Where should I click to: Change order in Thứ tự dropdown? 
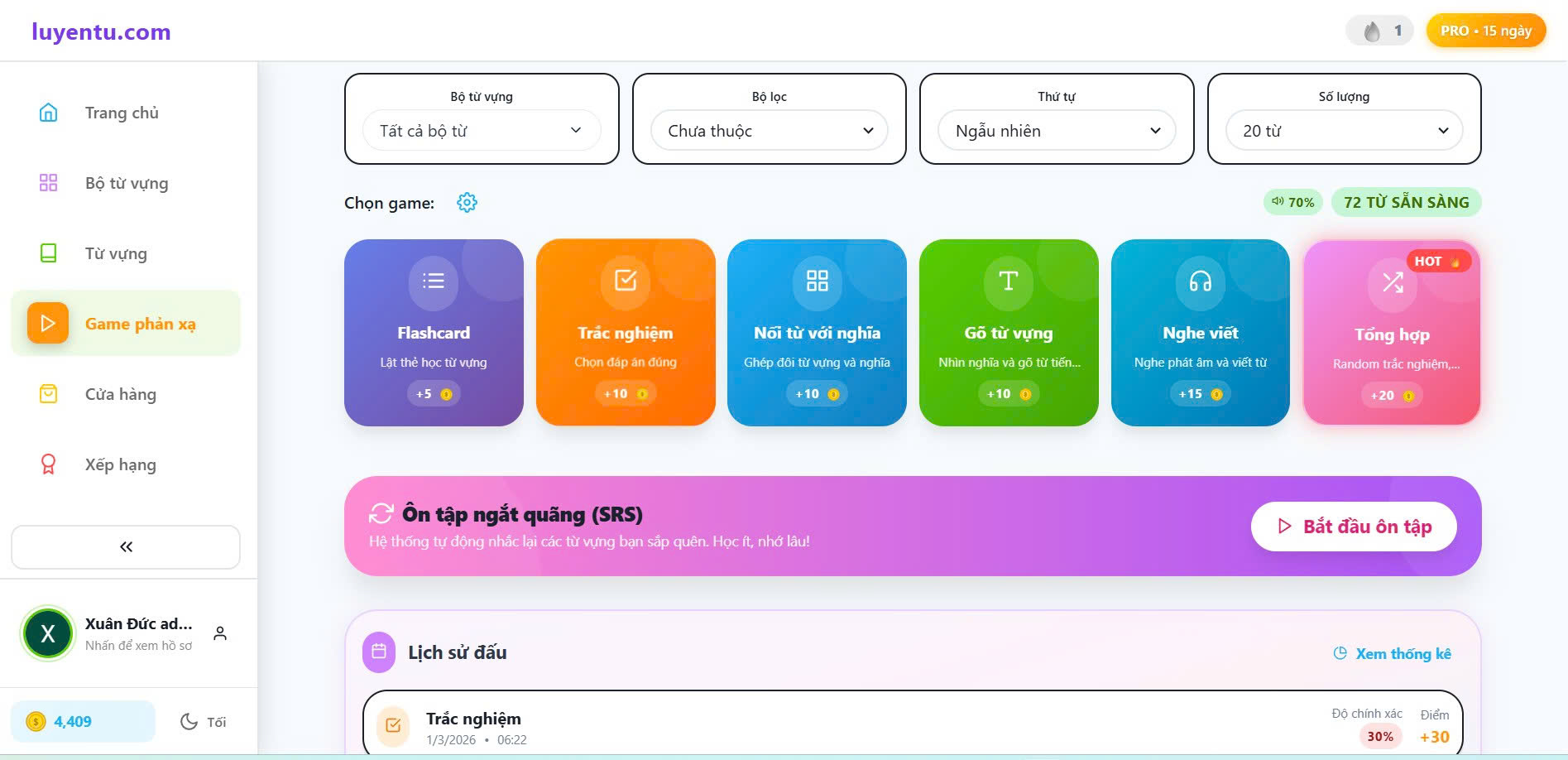click(x=1057, y=131)
